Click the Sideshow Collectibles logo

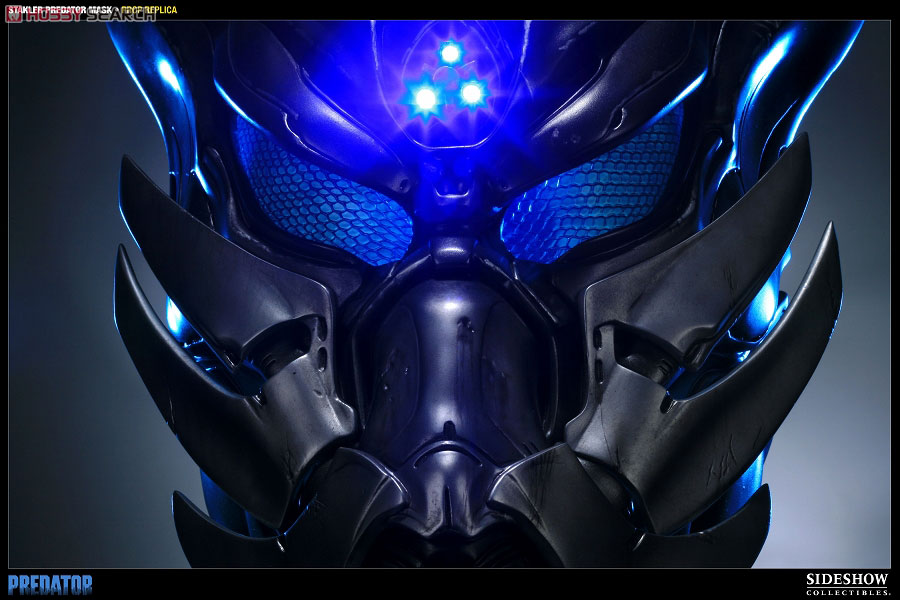coord(847,584)
